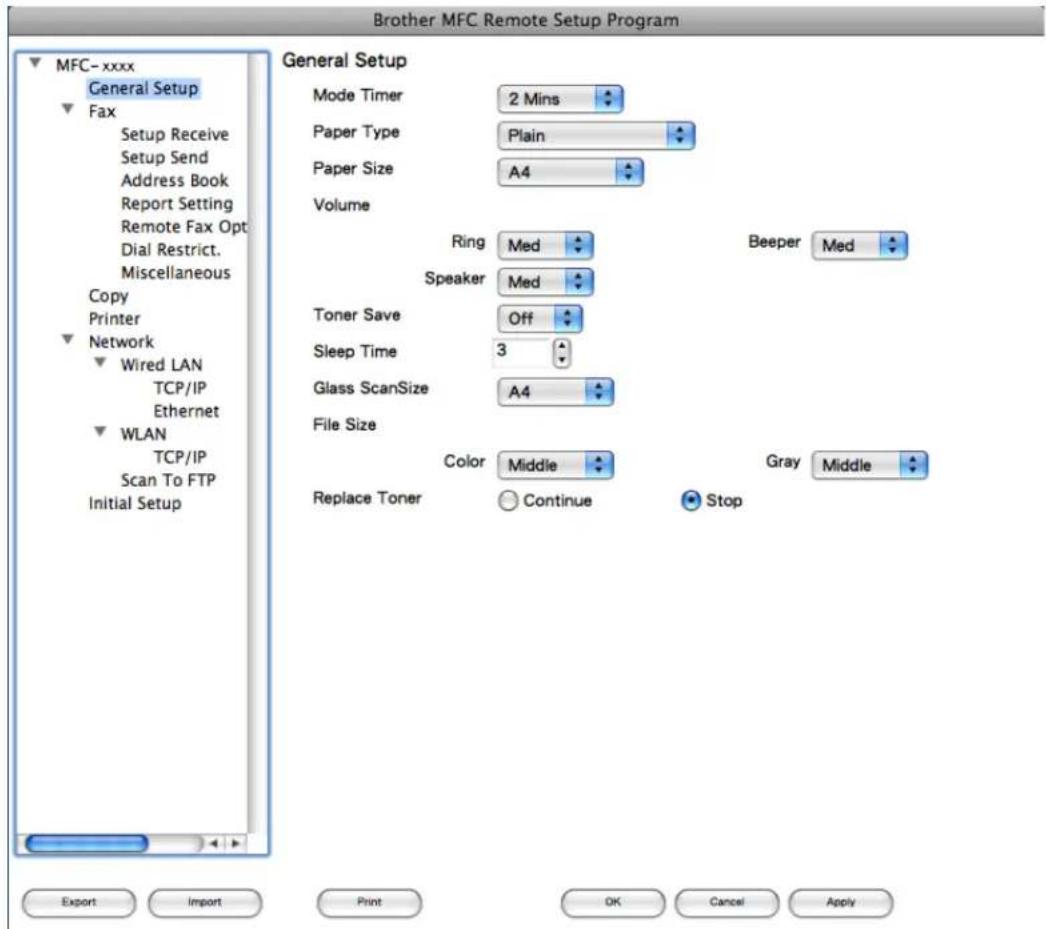Image resolution: width=1046 pixels, height=929 pixels.
Task: Open the Glass ScanSize dropdown
Action: click(x=556, y=392)
